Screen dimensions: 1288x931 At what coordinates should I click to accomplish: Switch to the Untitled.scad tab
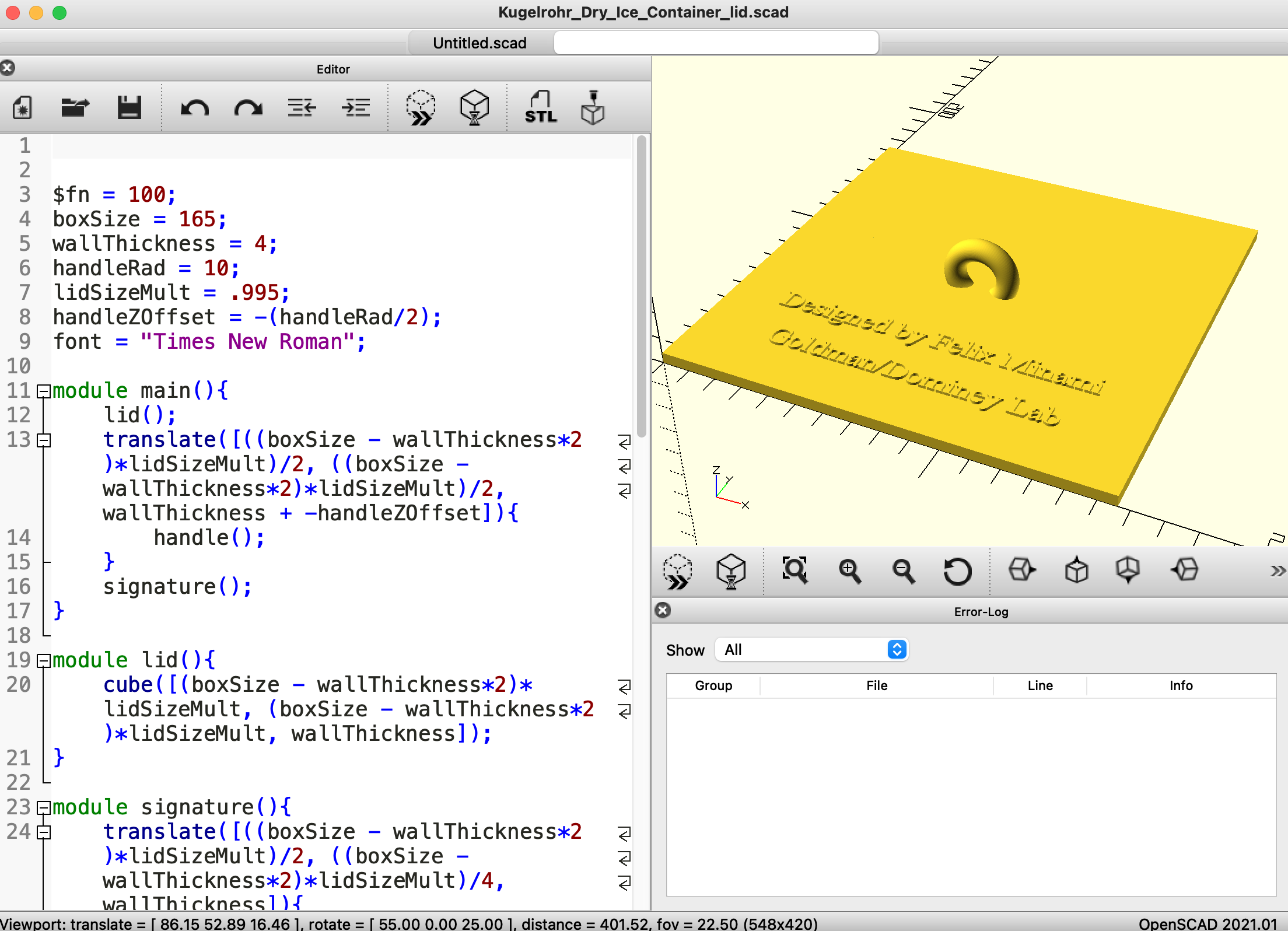point(480,43)
